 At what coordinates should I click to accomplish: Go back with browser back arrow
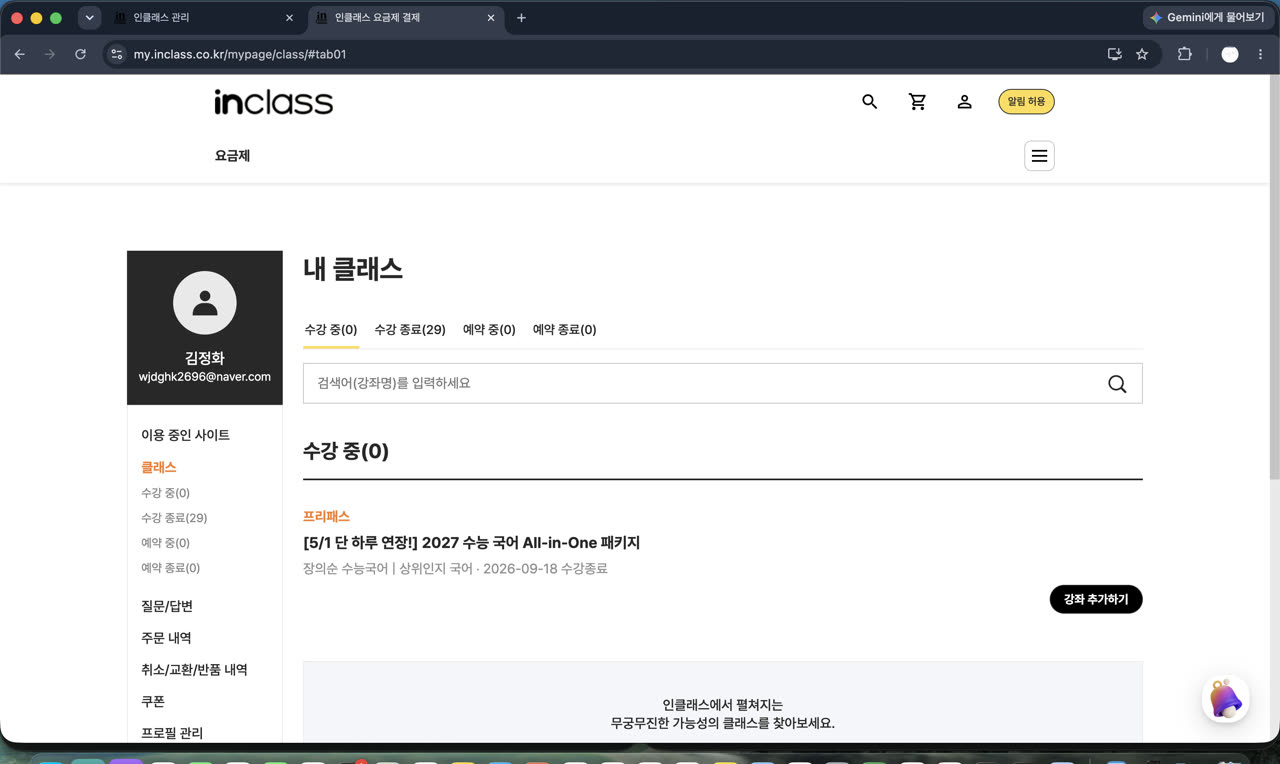(19, 54)
